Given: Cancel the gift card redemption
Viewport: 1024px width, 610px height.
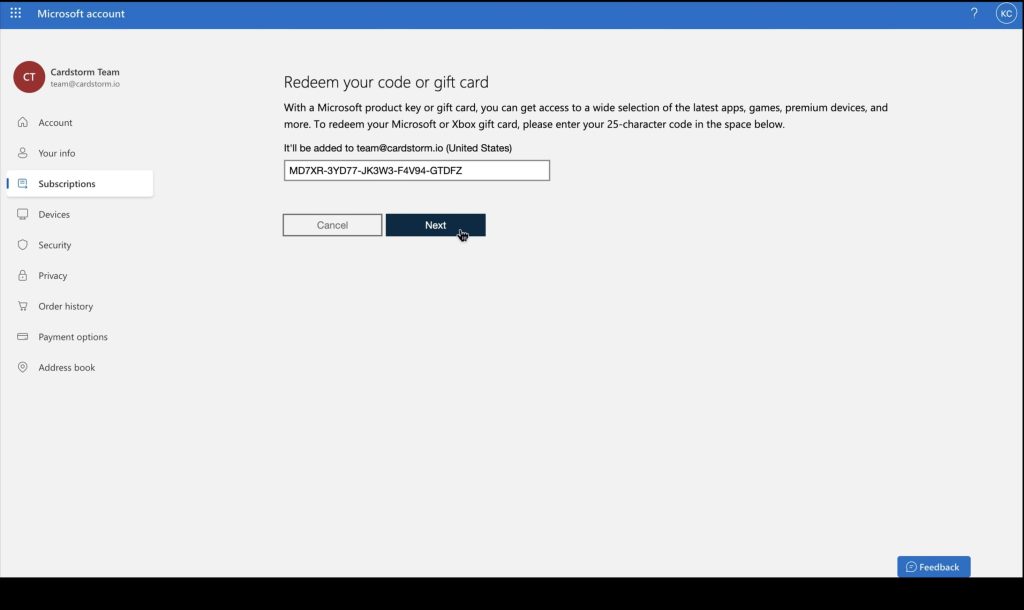Looking at the screenshot, I should point(332,224).
